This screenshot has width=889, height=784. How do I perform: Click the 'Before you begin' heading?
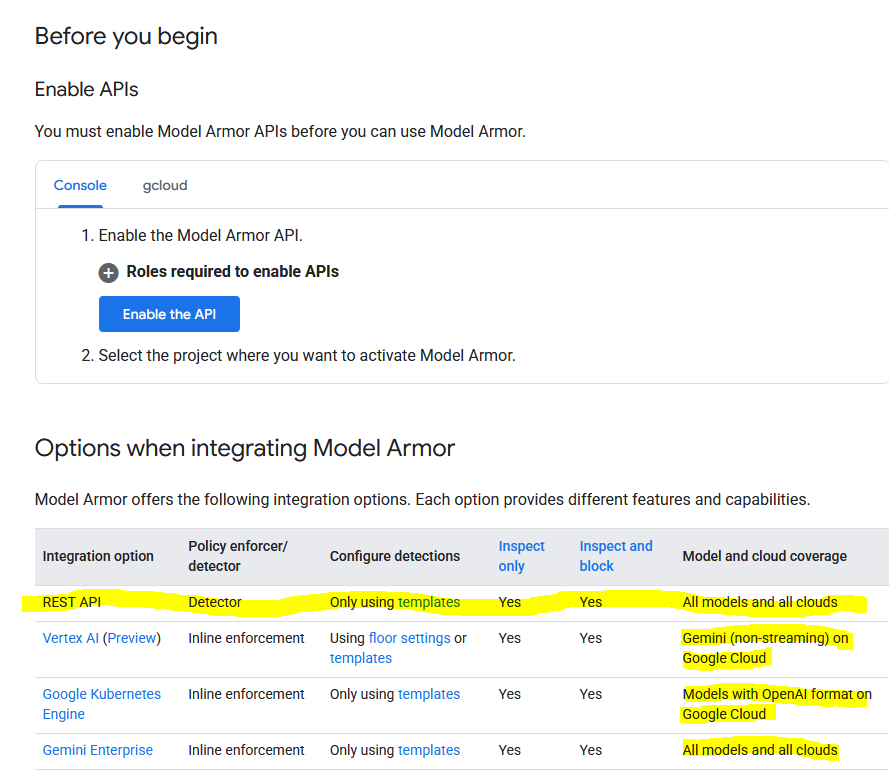point(126,36)
